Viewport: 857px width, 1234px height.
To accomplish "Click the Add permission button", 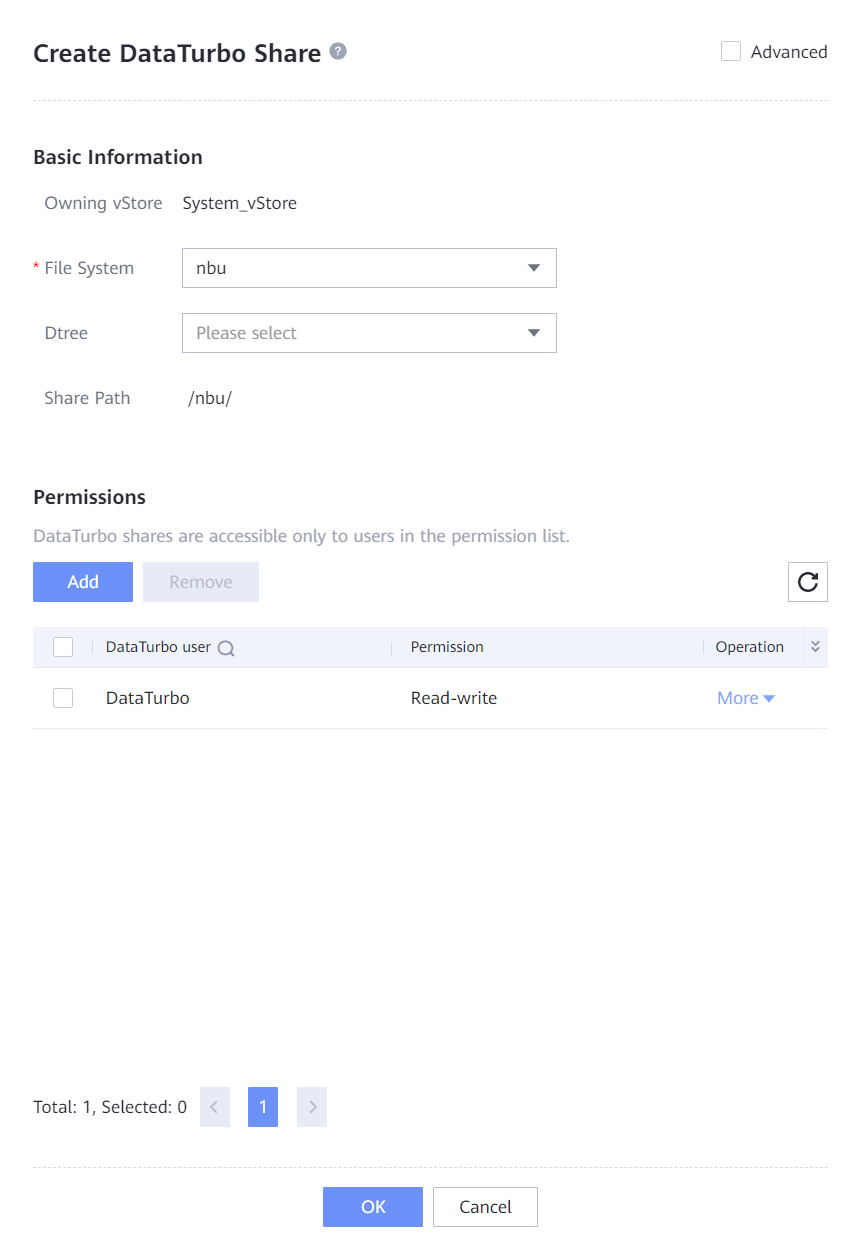I will click(83, 582).
